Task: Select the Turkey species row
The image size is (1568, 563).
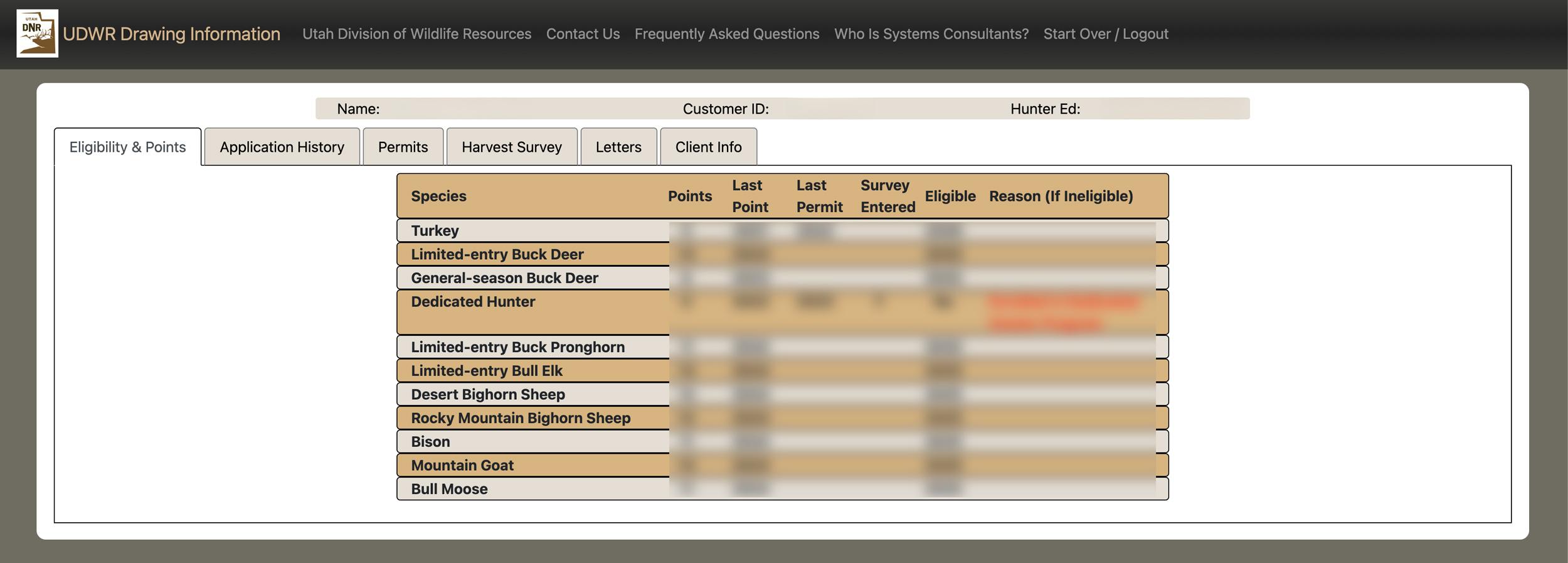Action: pyautogui.click(x=783, y=230)
